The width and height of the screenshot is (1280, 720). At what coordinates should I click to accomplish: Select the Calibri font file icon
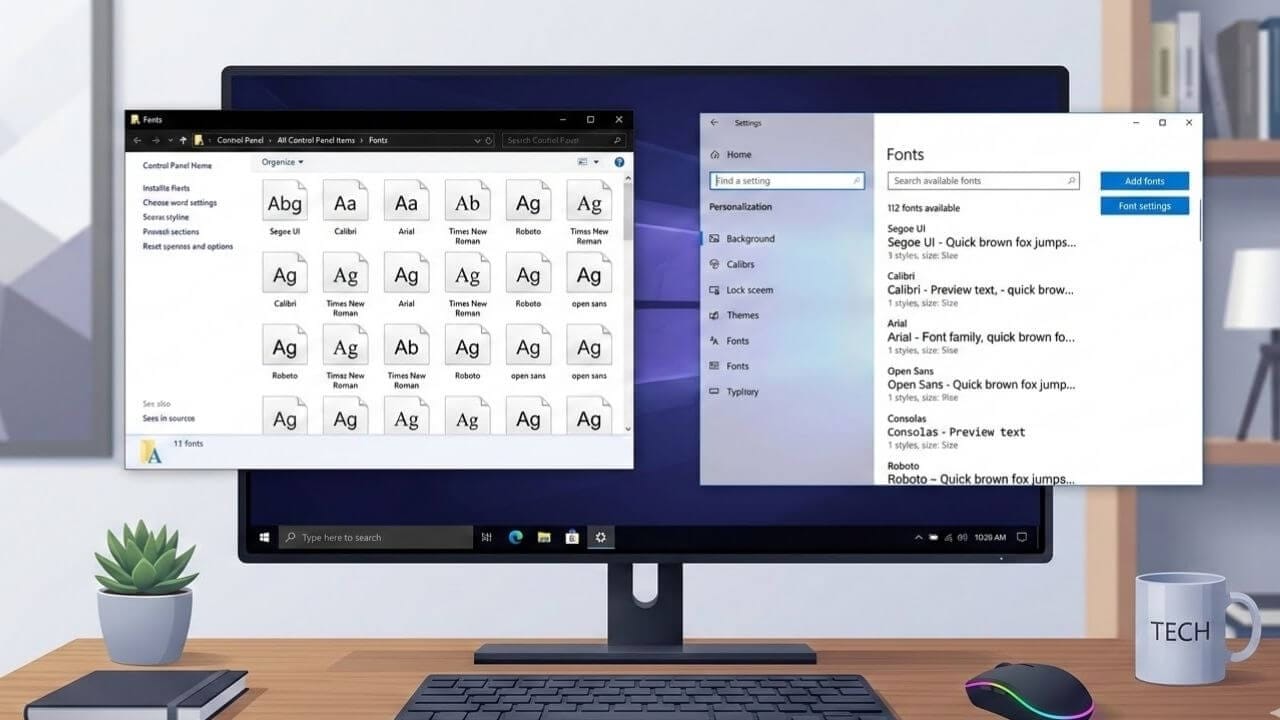pyautogui.click(x=345, y=202)
